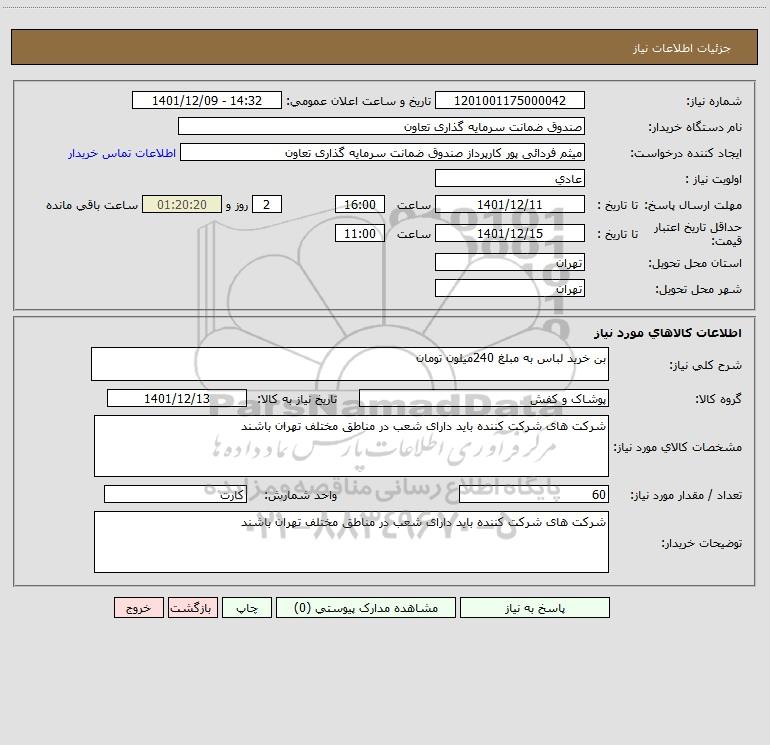Image resolution: width=770 pixels, height=745 pixels.
Task: Click the label نام دستگاه خریدار
Action: [x=695, y=128]
